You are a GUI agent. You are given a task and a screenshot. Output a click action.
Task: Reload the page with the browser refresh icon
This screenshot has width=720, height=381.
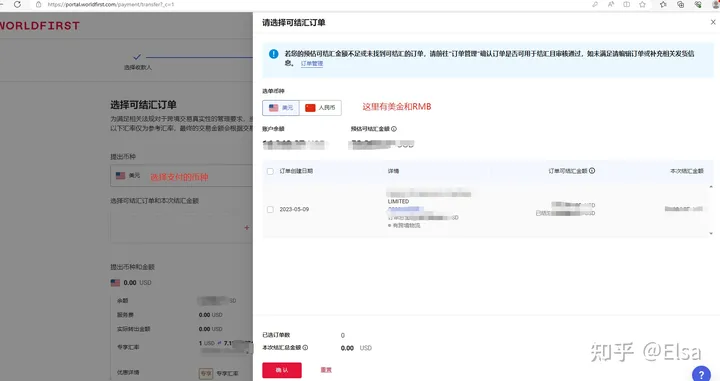[17, 4]
